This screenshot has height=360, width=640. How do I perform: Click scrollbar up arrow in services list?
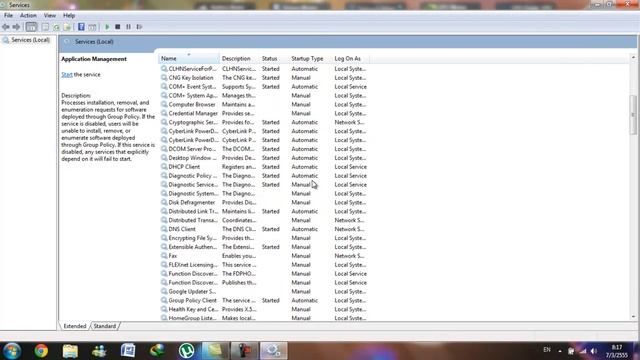[633, 58]
